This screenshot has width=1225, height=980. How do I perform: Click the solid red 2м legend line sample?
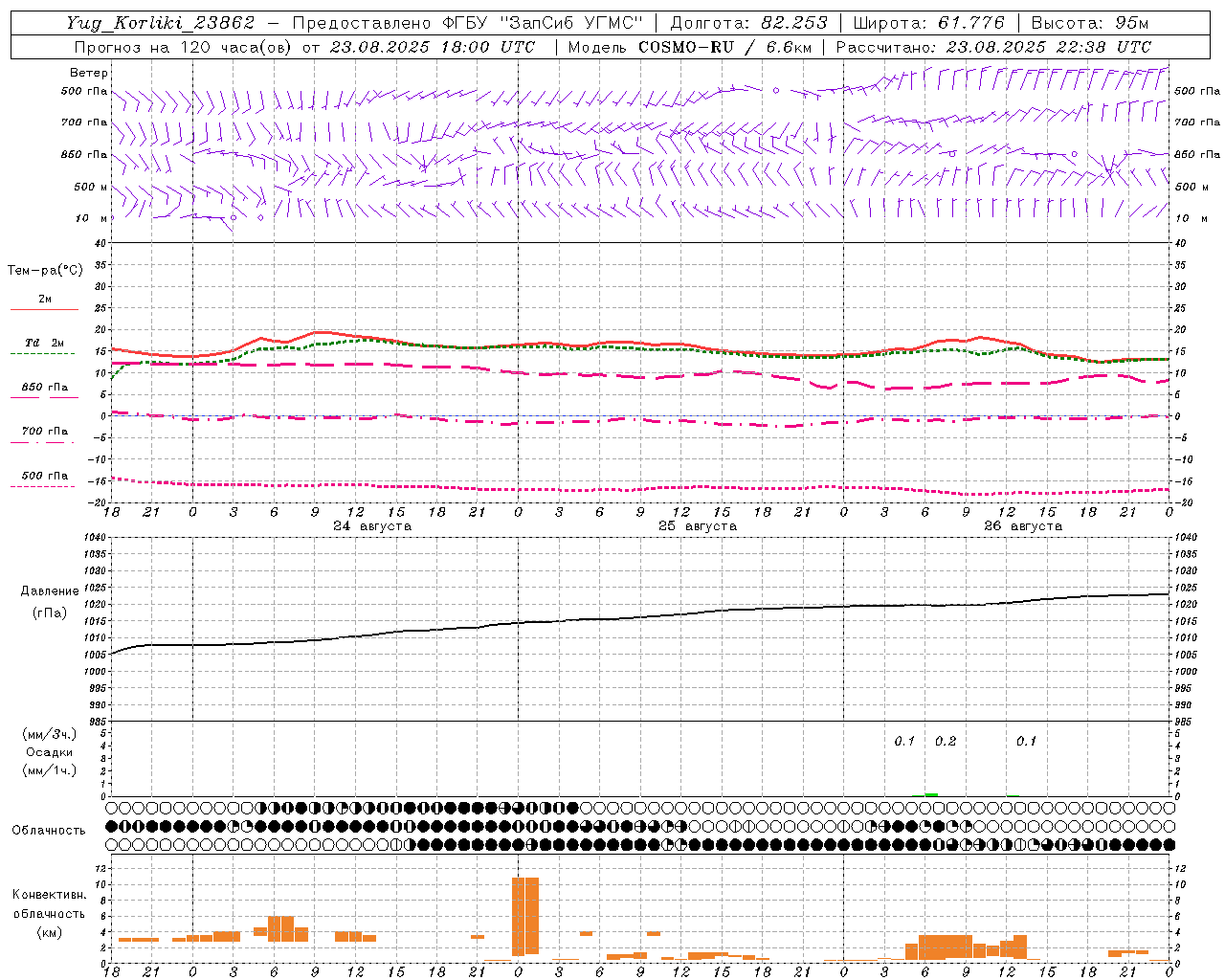coord(44,309)
